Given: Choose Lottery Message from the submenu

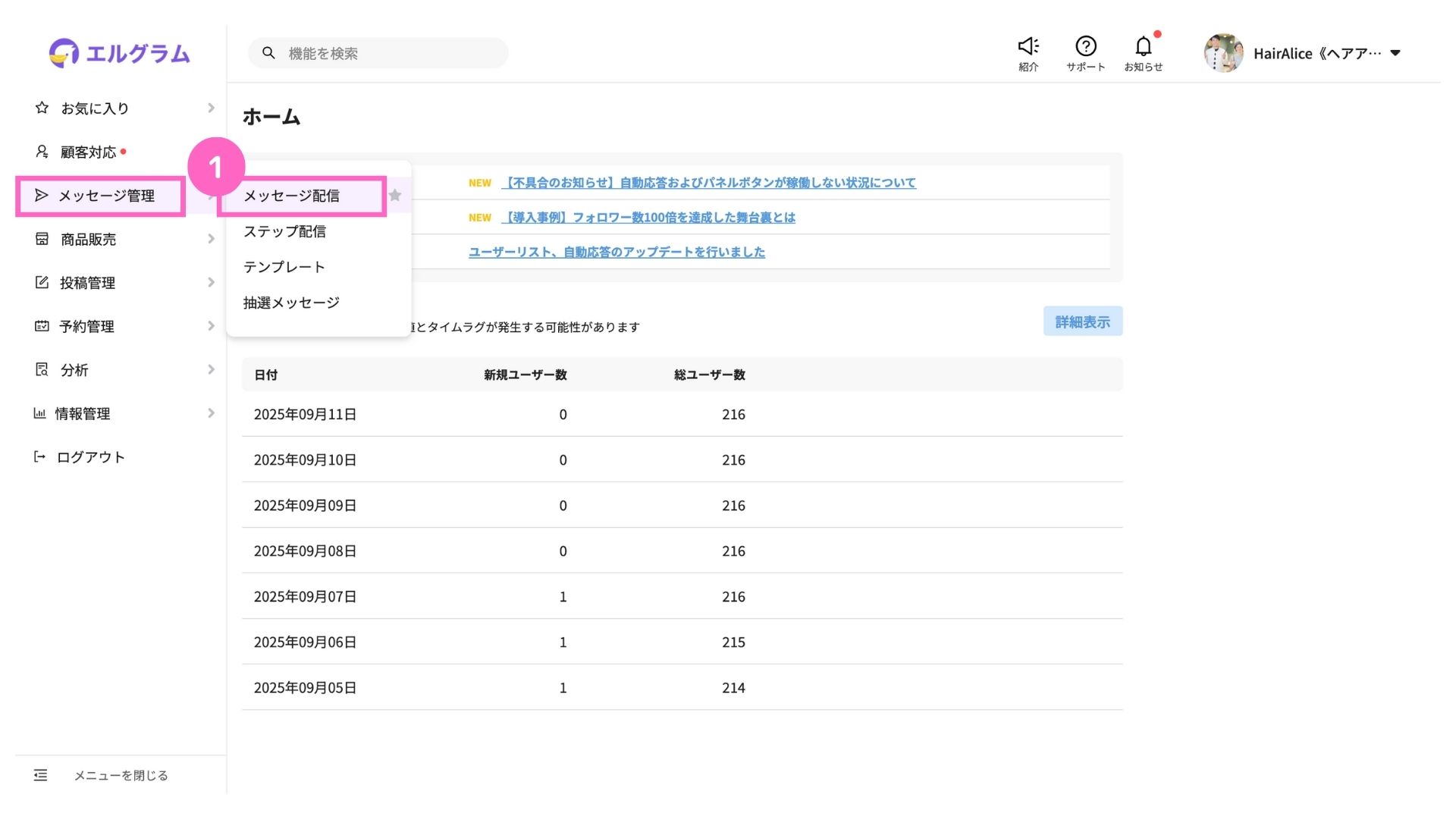Looking at the screenshot, I should pos(291,303).
